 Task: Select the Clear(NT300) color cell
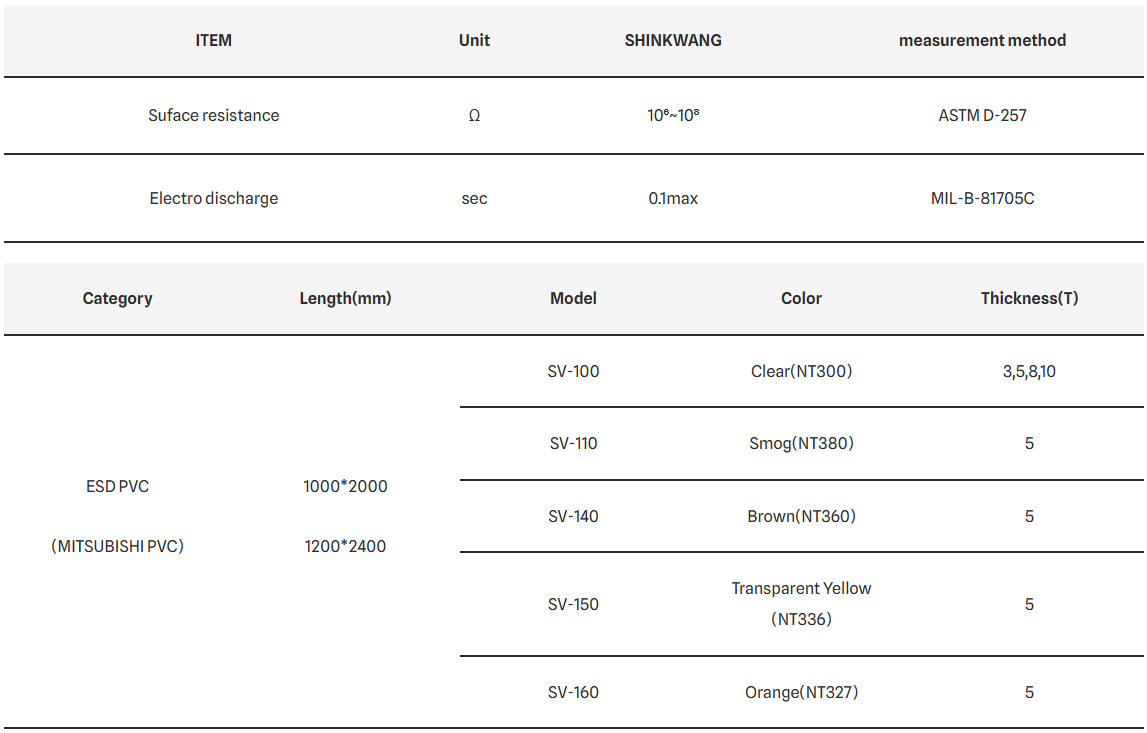[x=801, y=372]
